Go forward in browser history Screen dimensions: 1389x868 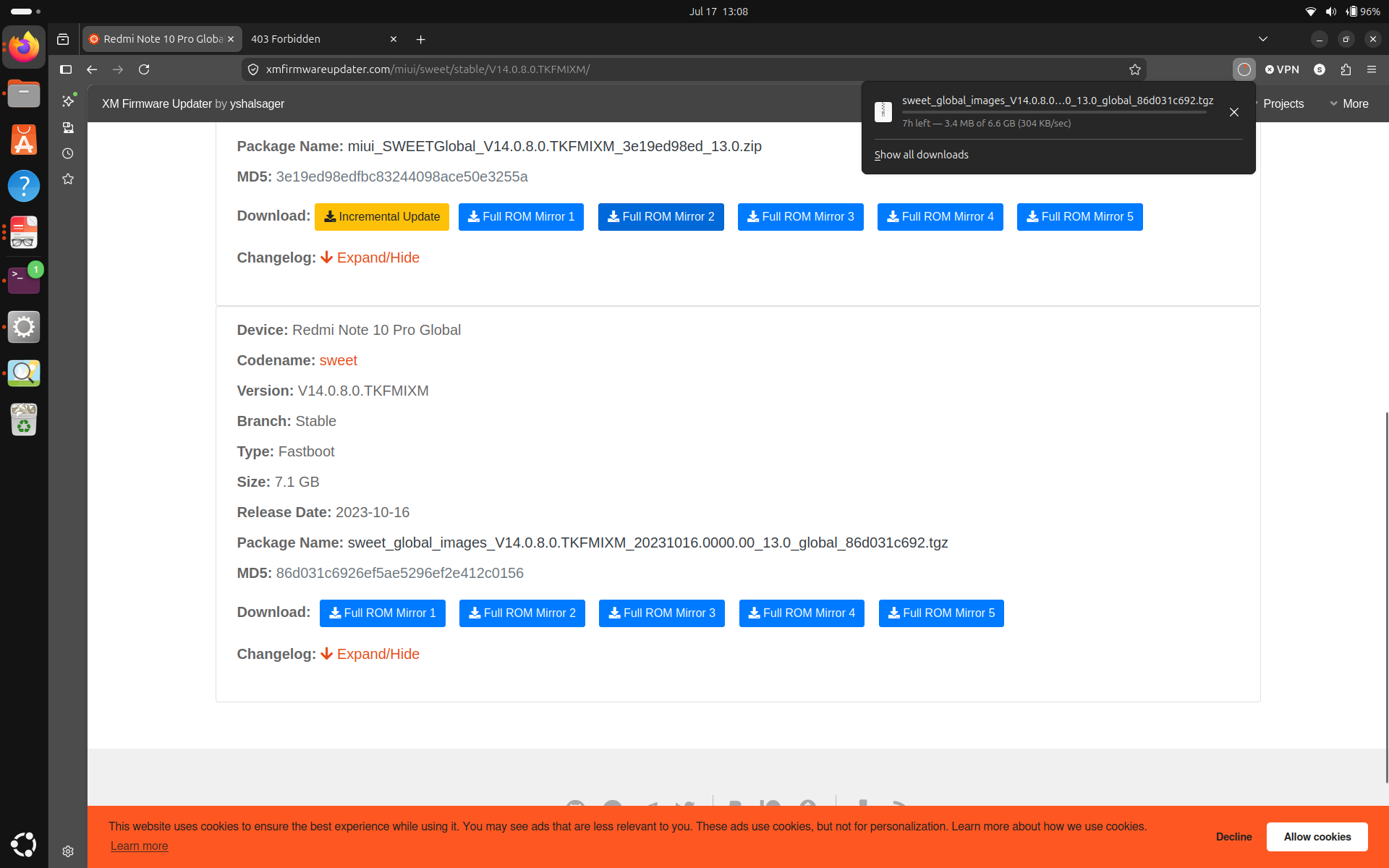(x=118, y=69)
